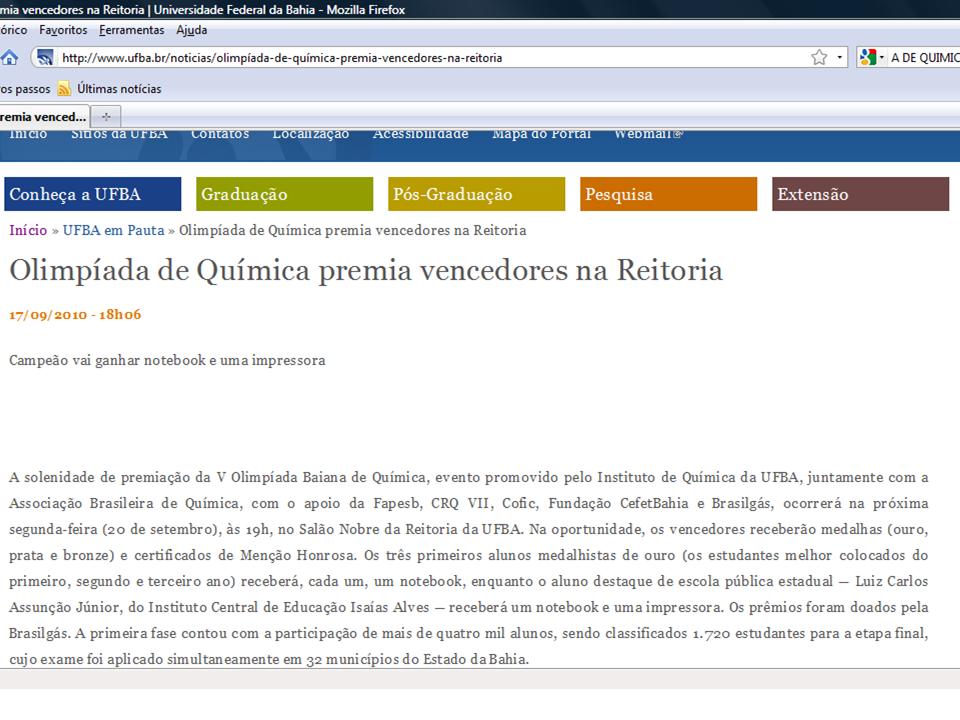Click 'V Olimpíada Baiana de Química' in the article
The image size is (960, 720).
click(321, 478)
